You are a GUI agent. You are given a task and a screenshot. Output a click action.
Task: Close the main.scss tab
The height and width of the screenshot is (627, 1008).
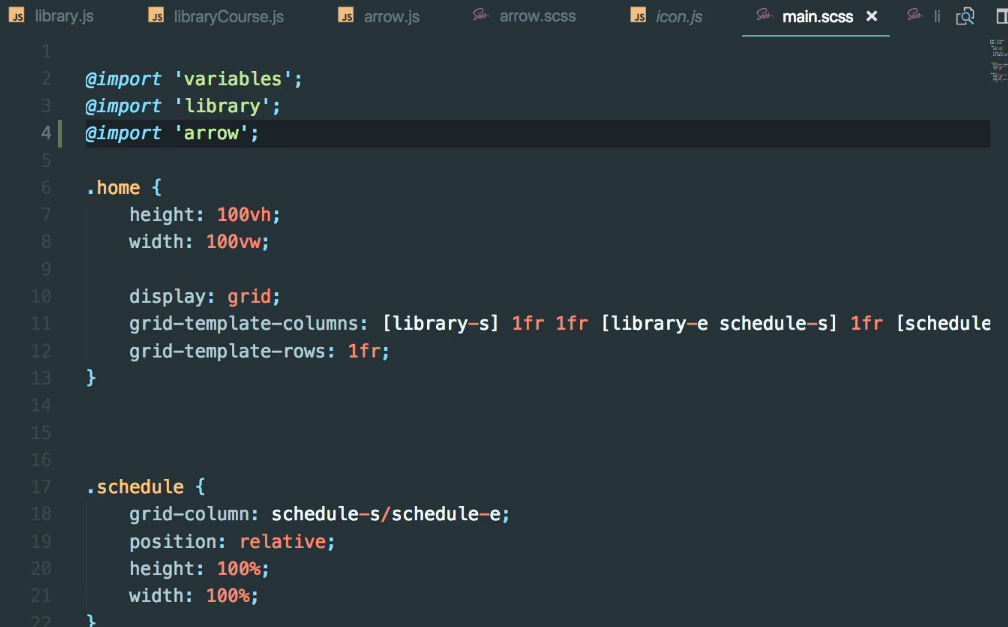click(872, 16)
